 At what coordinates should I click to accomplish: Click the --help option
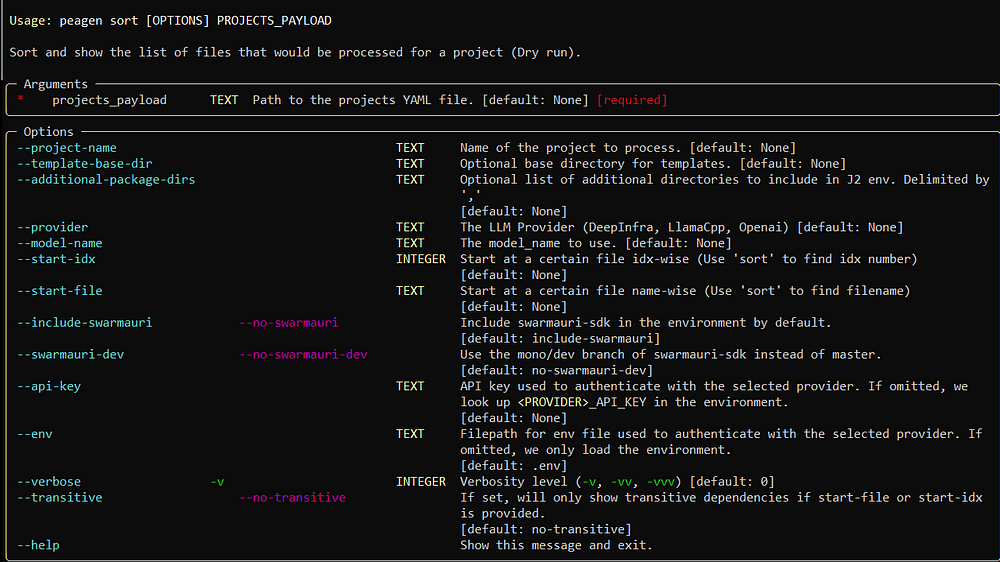point(38,545)
